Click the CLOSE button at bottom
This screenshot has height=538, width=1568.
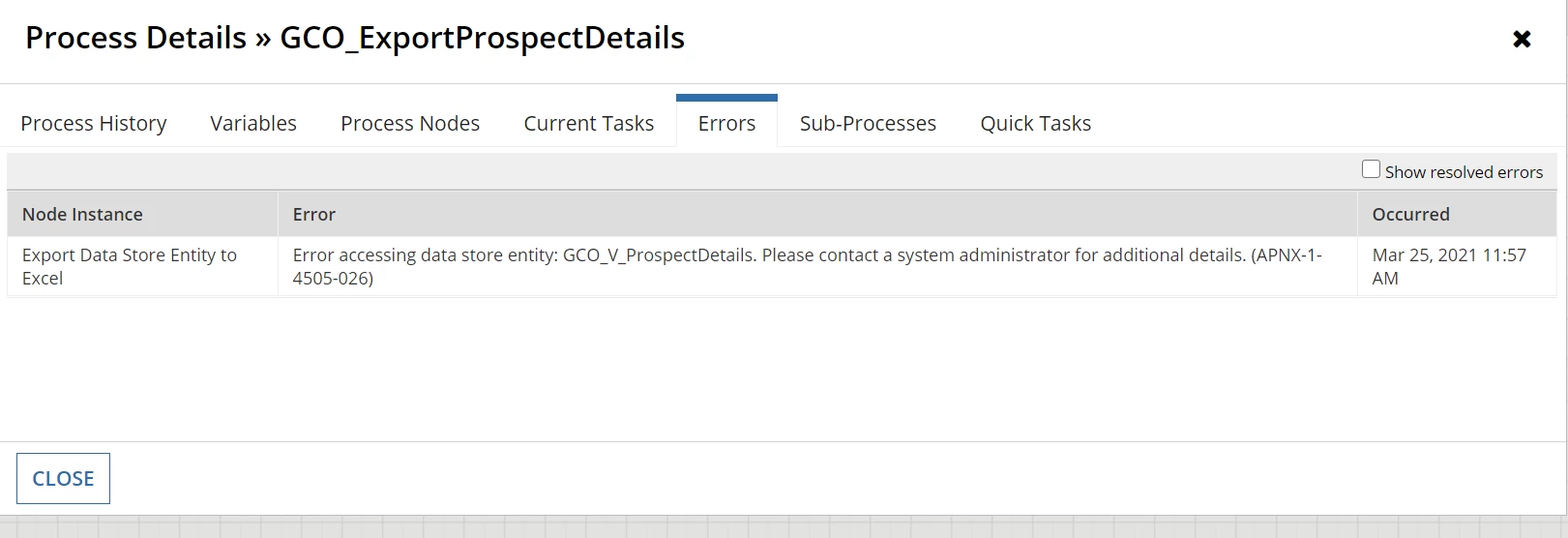(x=63, y=478)
